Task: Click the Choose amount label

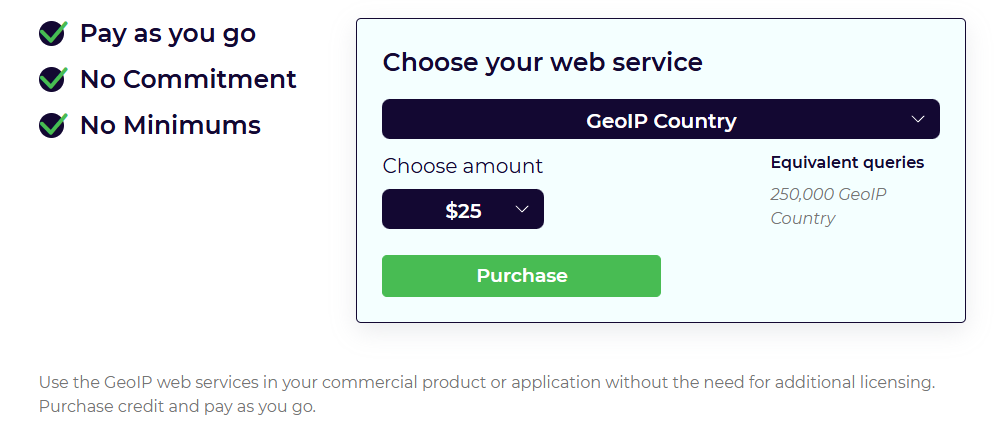Action: pos(462,166)
